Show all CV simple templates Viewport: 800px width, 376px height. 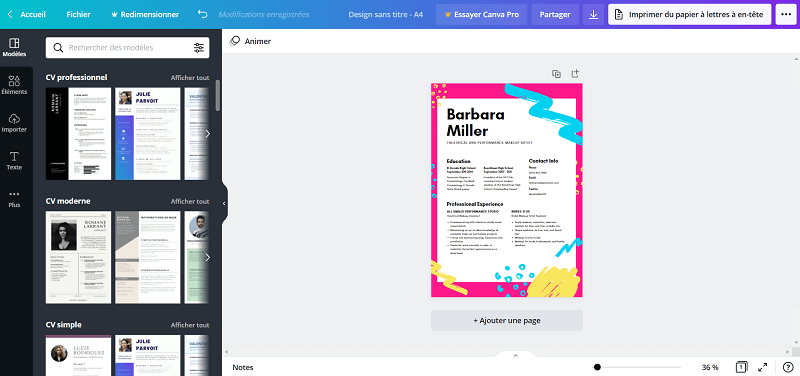pos(190,325)
